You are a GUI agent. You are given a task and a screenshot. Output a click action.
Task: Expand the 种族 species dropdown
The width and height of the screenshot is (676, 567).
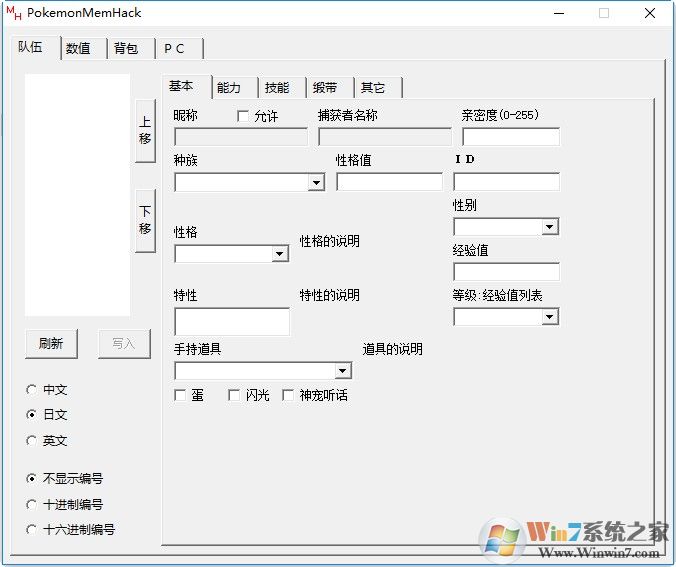pyautogui.click(x=316, y=182)
